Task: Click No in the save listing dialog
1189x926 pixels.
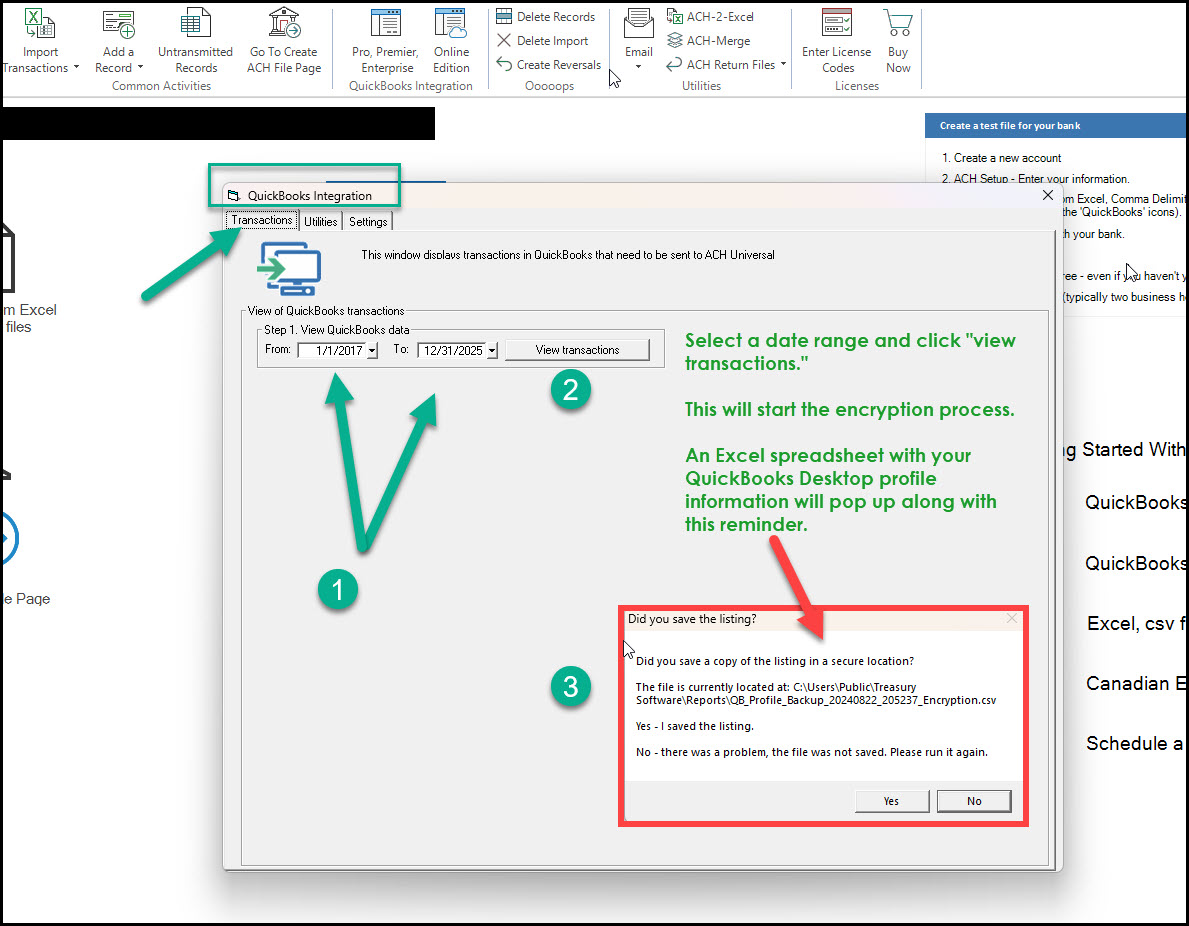Action: [974, 801]
